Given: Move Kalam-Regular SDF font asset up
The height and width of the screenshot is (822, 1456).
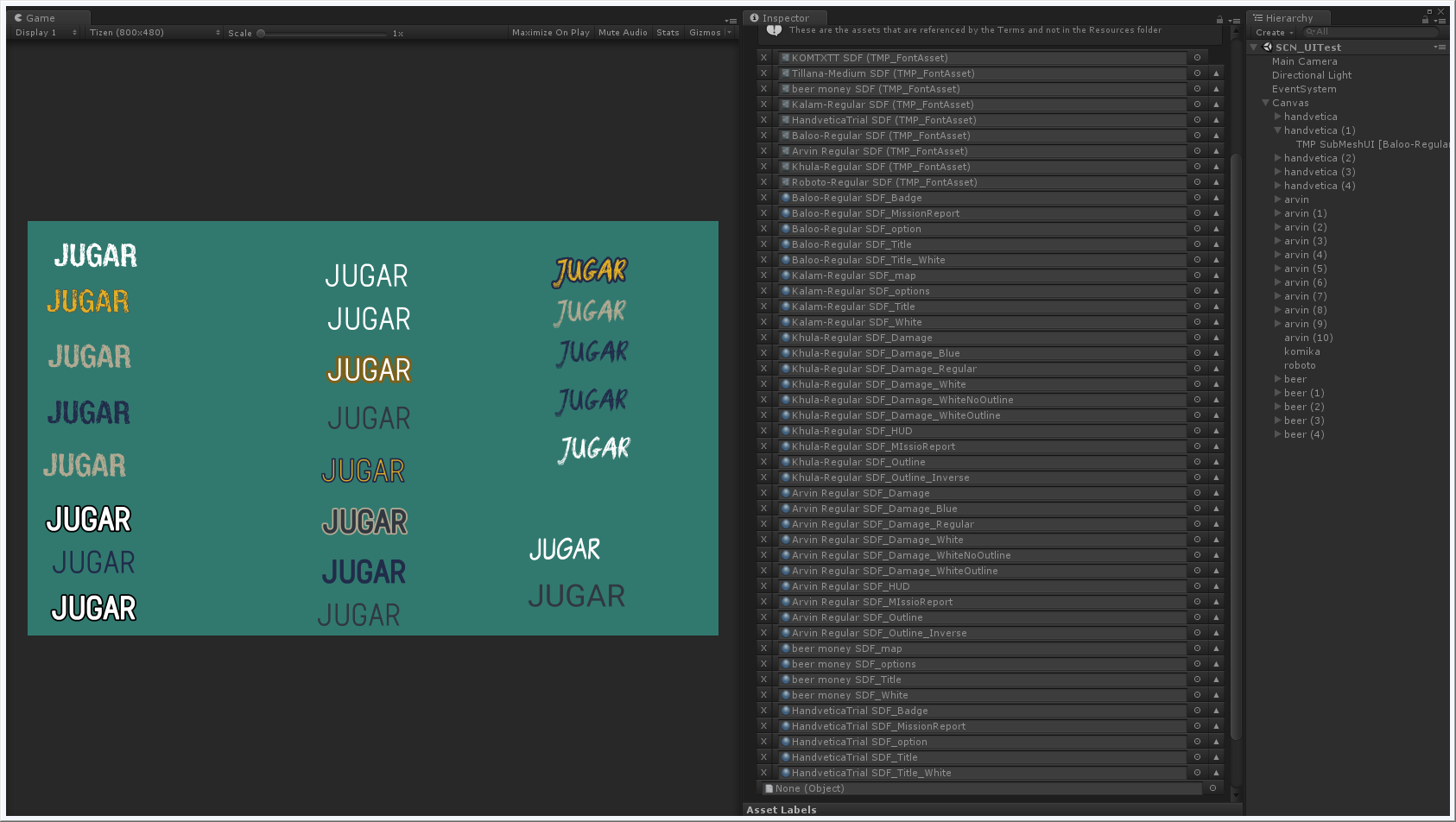Looking at the screenshot, I should tap(1216, 104).
